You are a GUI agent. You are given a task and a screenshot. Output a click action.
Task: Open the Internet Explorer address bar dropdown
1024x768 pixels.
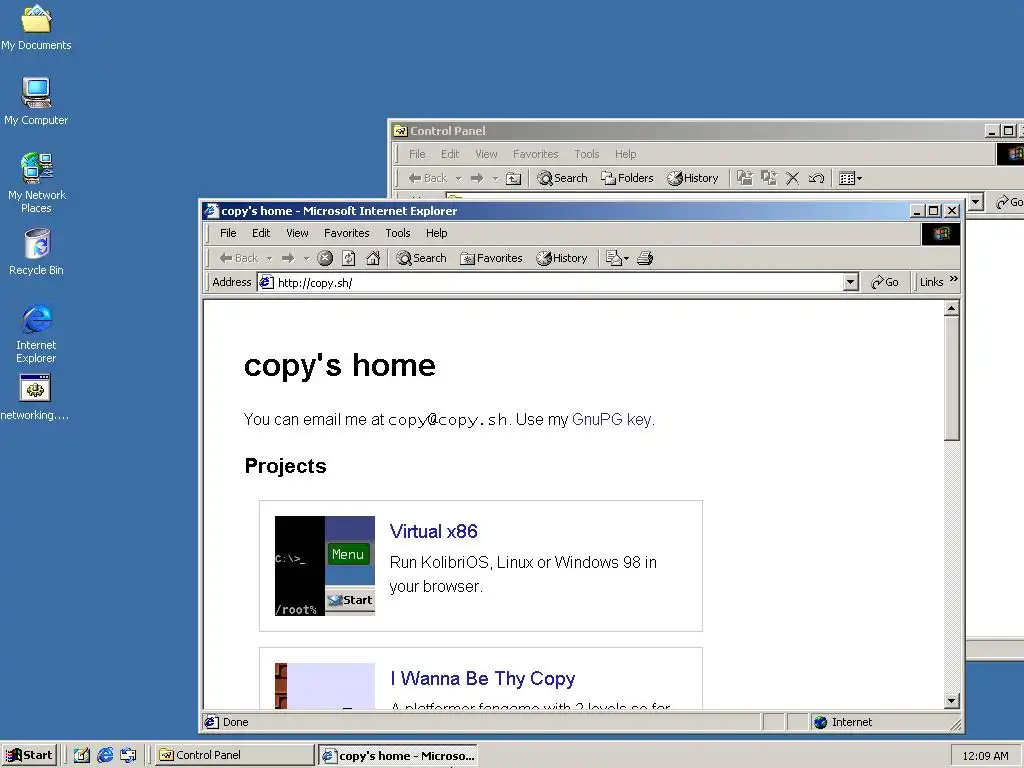click(x=850, y=282)
